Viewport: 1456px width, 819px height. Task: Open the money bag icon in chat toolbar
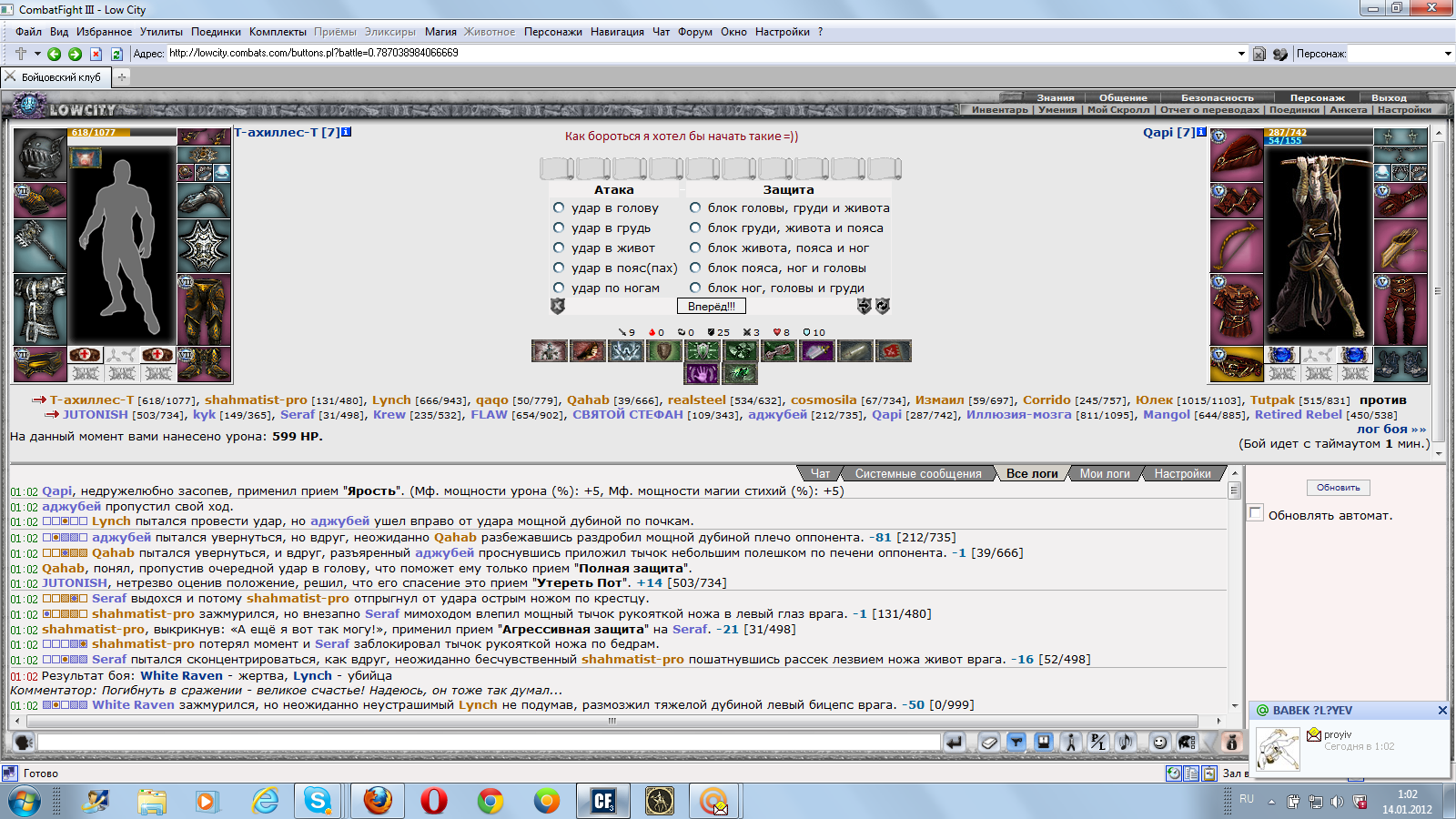click(1232, 743)
